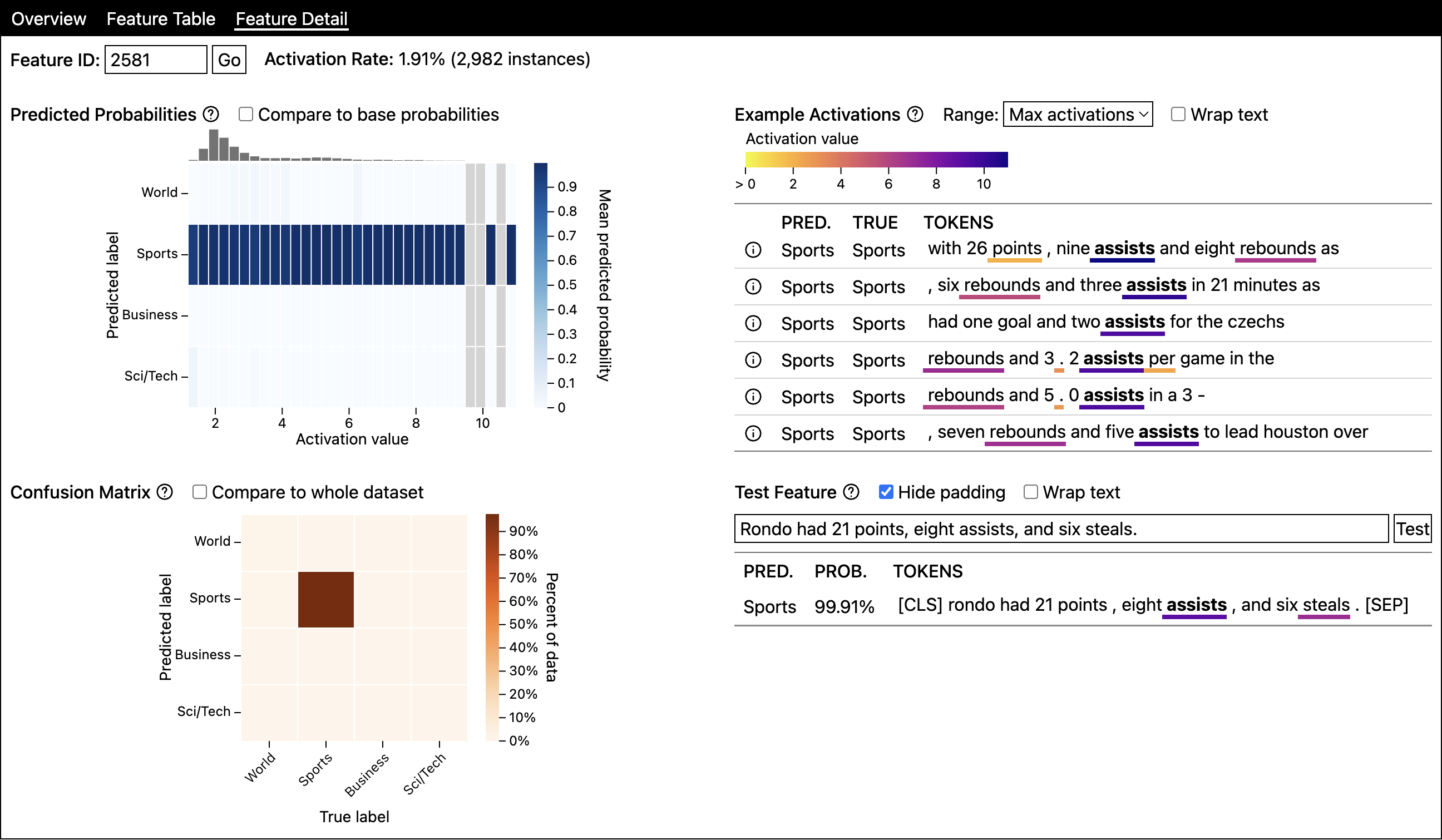Open the Range Max activations dropdown
Viewport: 1442px width, 840px height.
[1078, 115]
